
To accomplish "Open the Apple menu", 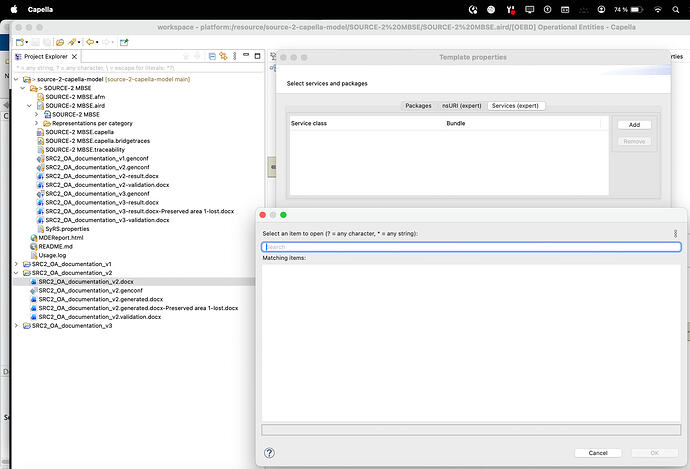I will [14, 9].
